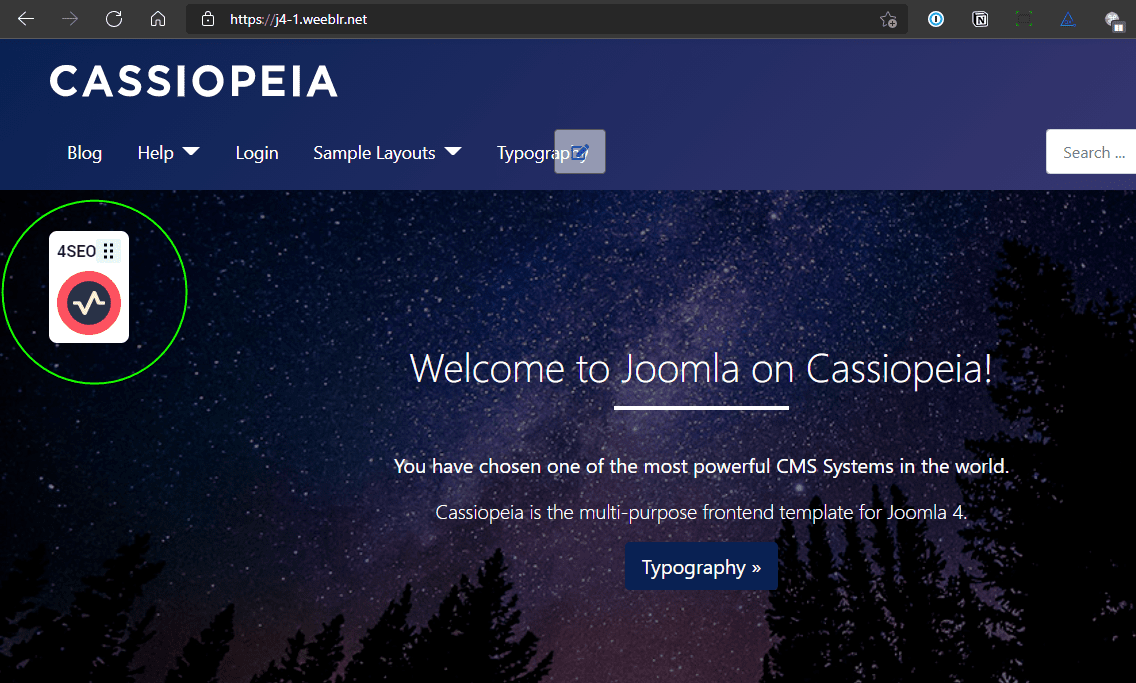Screen dimensions: 1136x683
Task: Open the Help menu item
Action: (156, 153)
